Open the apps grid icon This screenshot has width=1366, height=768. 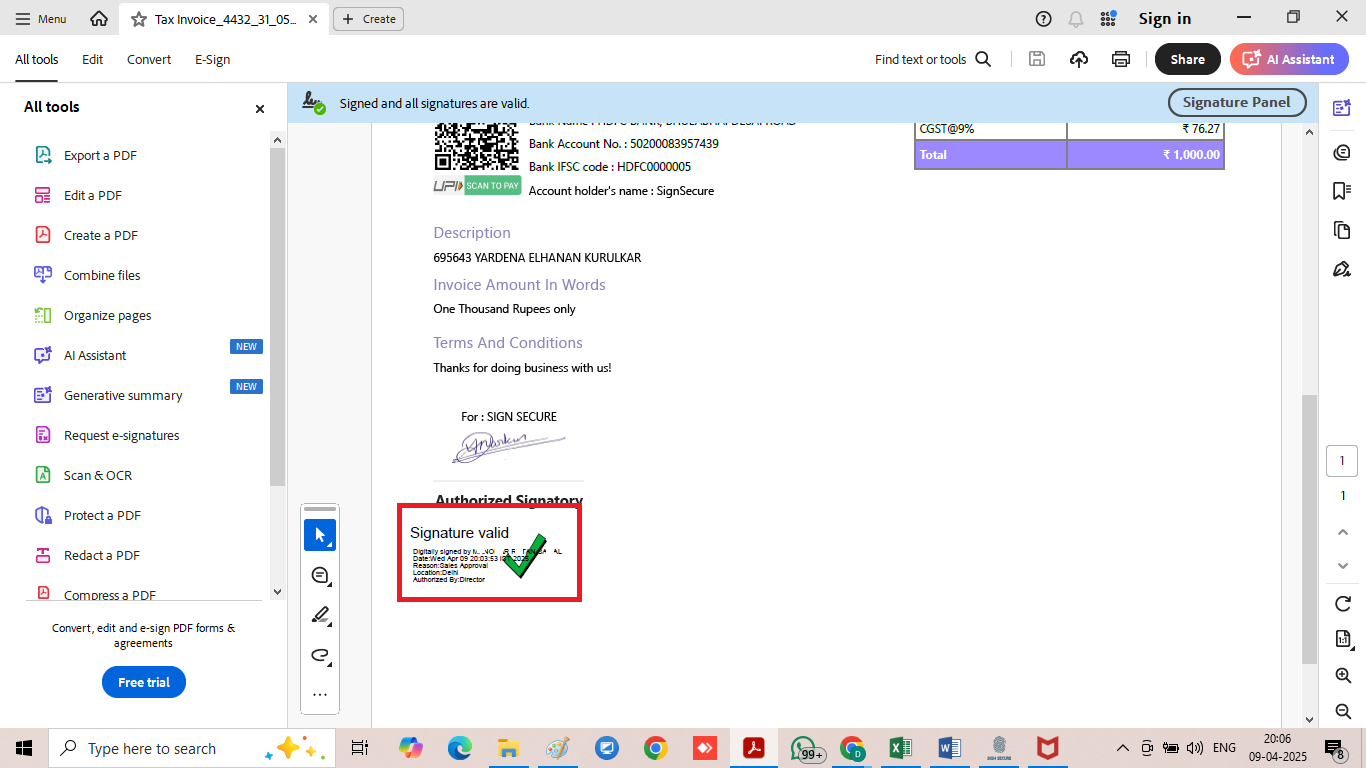1108,18
